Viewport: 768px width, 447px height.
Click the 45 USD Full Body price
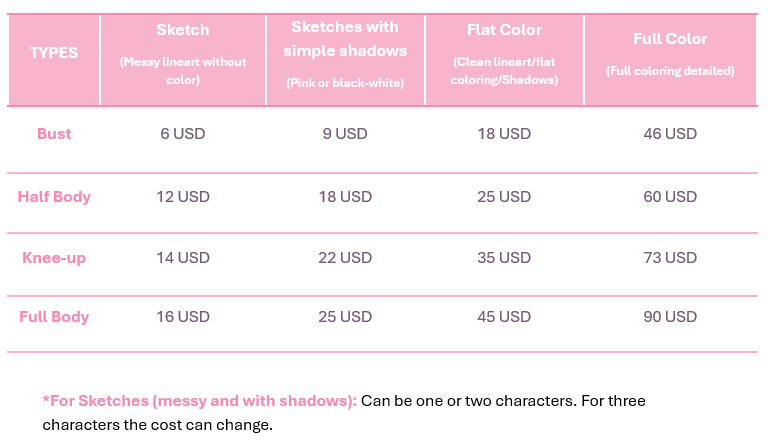505,317
